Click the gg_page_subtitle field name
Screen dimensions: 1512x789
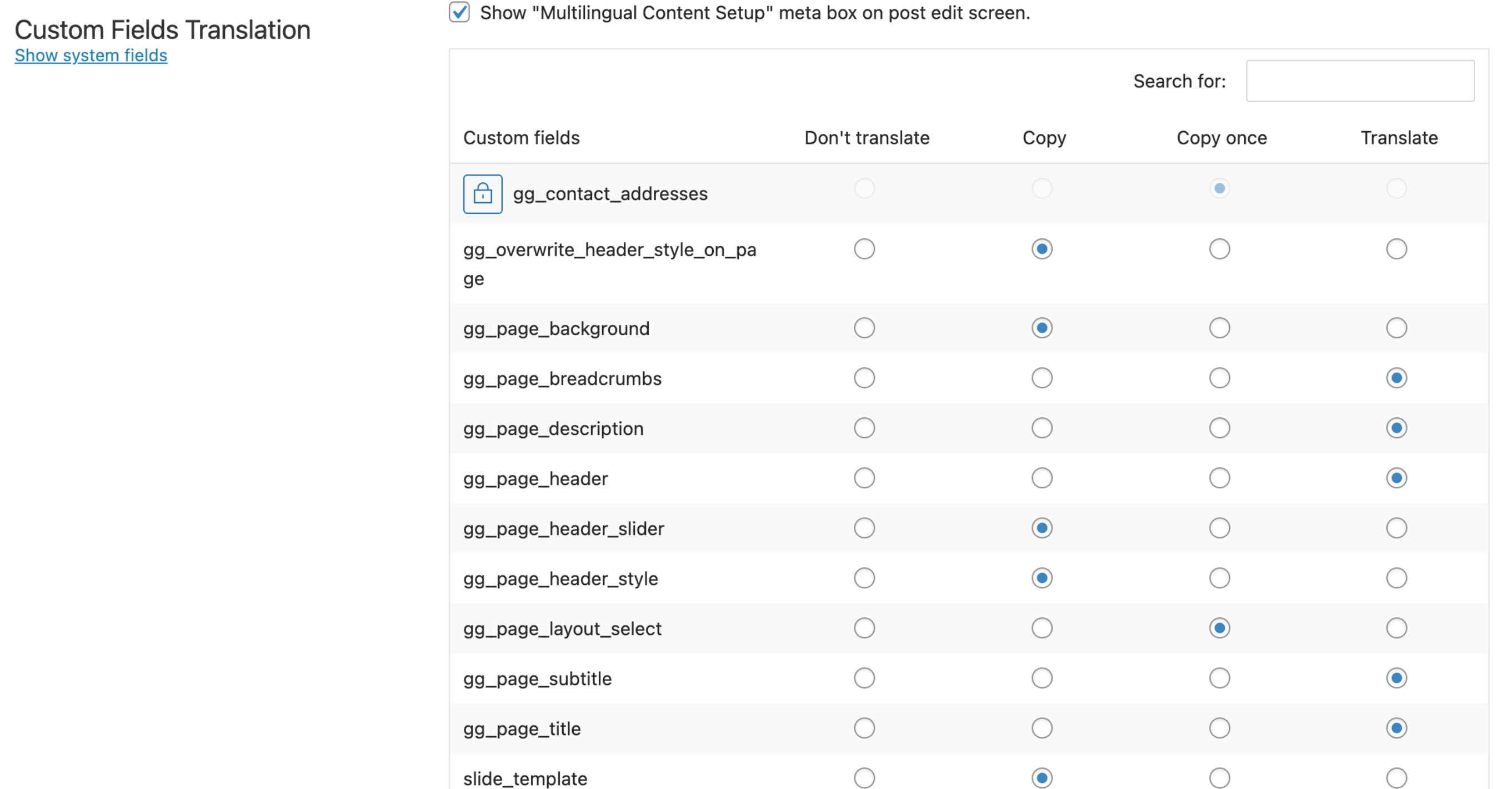pyautogui.click(x=537, y=678)
